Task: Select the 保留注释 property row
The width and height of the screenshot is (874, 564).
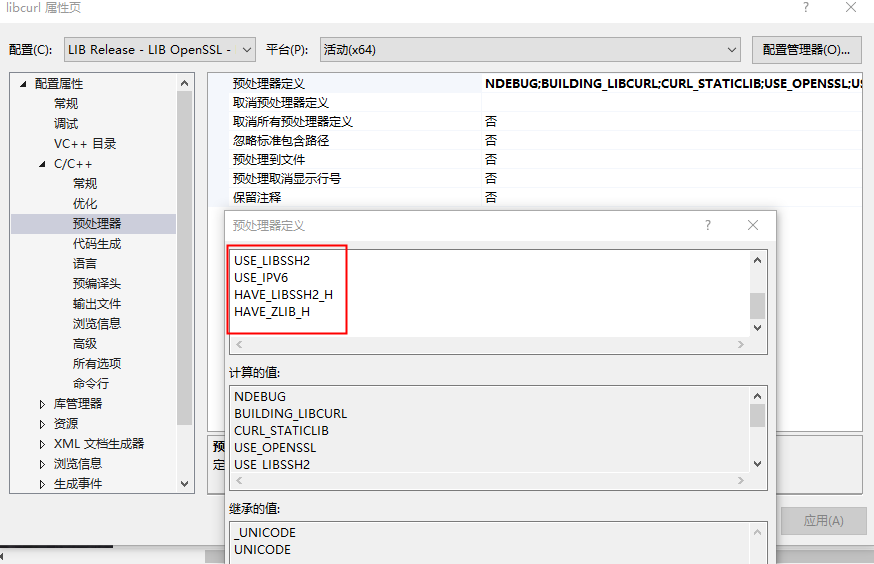Action: click(x=535, y=197)
